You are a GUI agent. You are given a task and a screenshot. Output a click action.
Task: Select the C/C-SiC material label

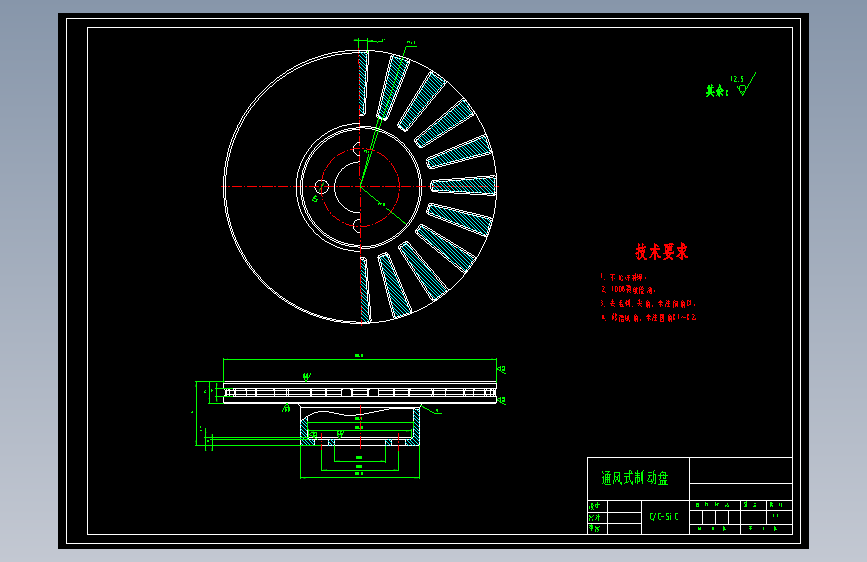coord(664,517)
